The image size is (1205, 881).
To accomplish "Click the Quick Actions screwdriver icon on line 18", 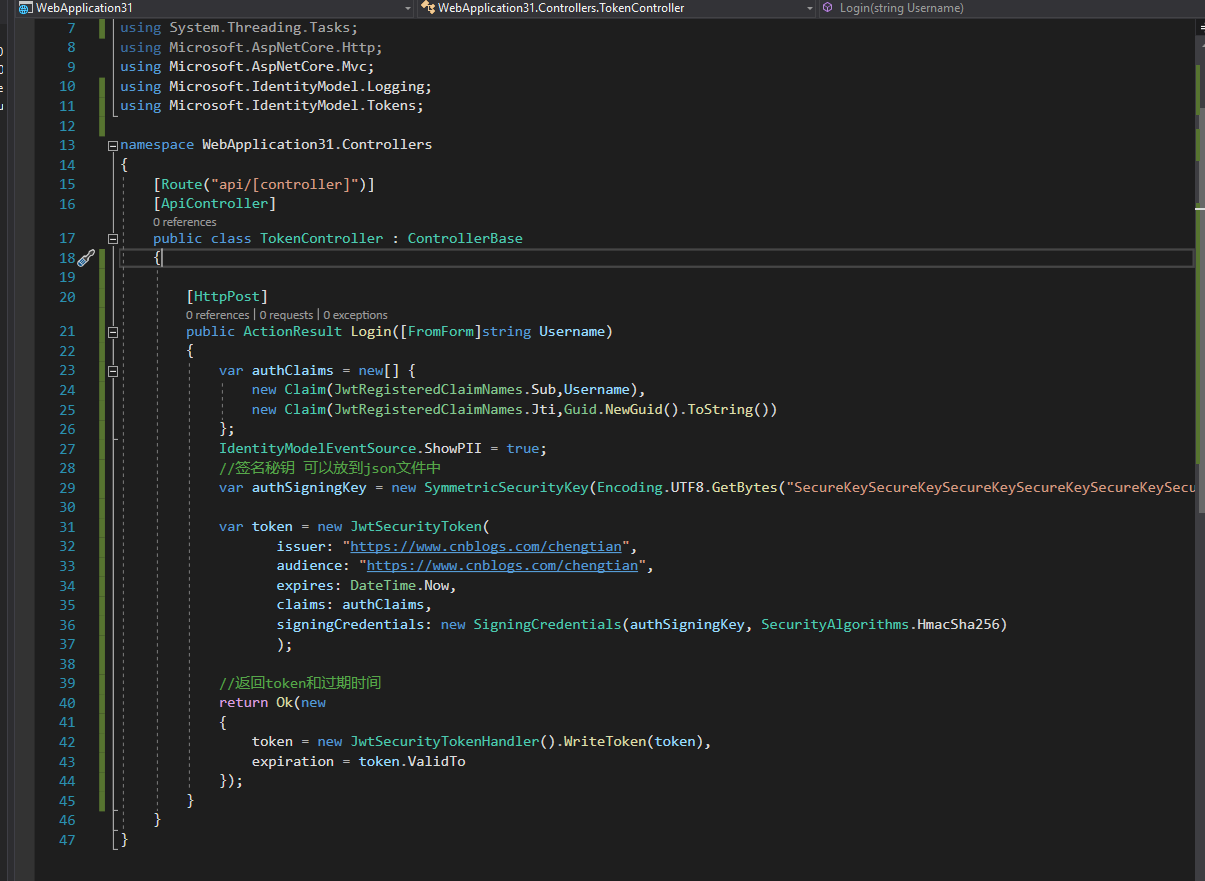I will pos(86,258).
